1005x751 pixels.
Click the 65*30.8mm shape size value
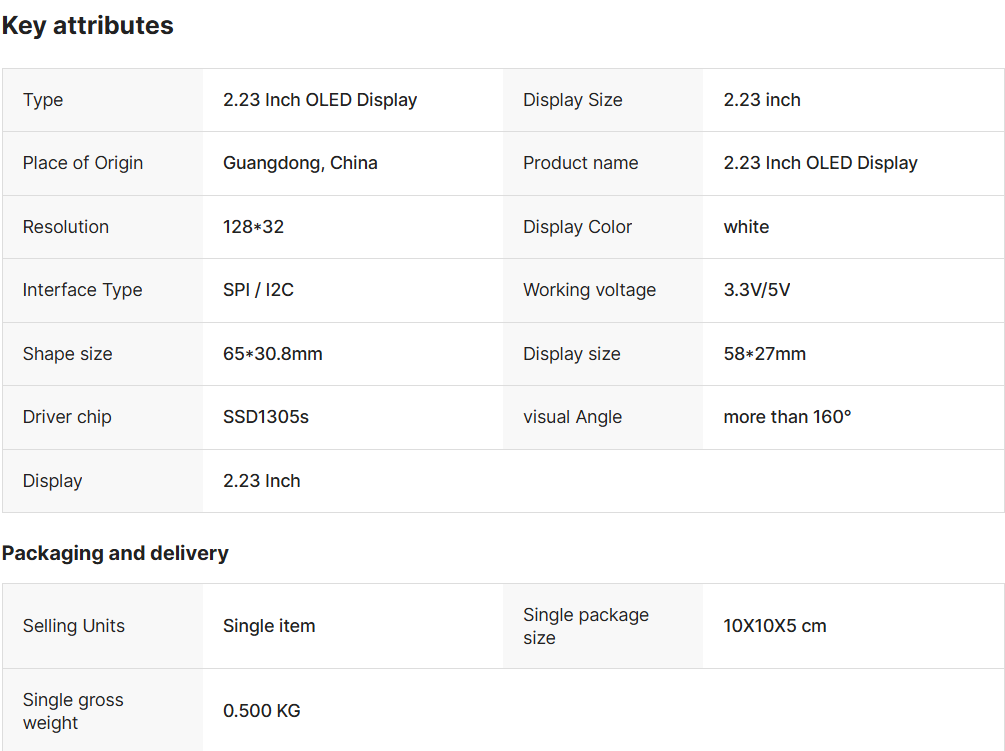click(272, 354)
